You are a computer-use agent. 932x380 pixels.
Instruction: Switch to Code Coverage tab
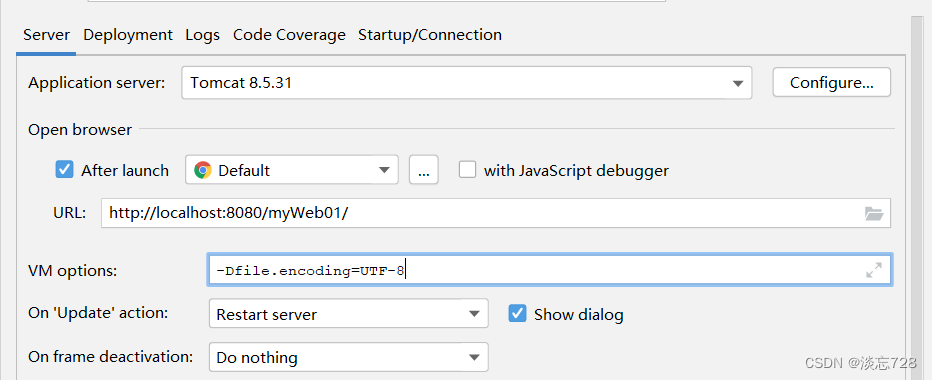pyautogui.click(x=289, y=35)
